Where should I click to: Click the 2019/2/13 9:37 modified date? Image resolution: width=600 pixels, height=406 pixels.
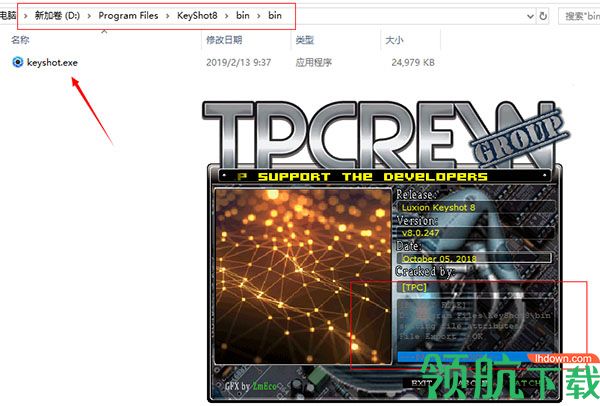tap(238, 62)
